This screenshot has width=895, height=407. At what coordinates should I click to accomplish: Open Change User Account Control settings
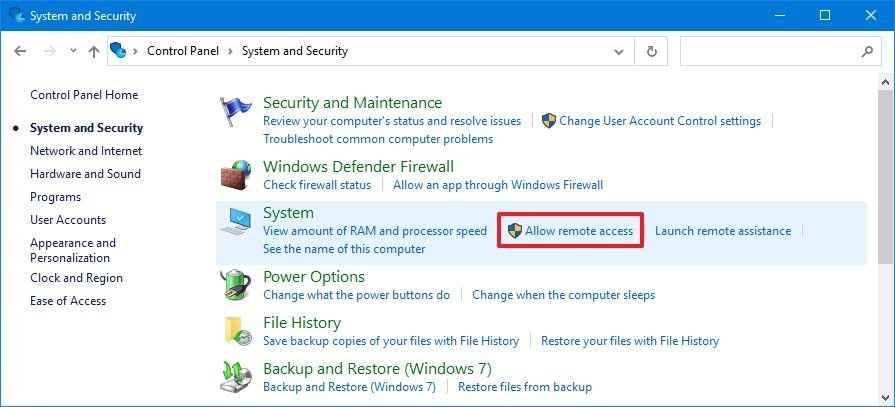pyautogui.click(x=660, y=121)
